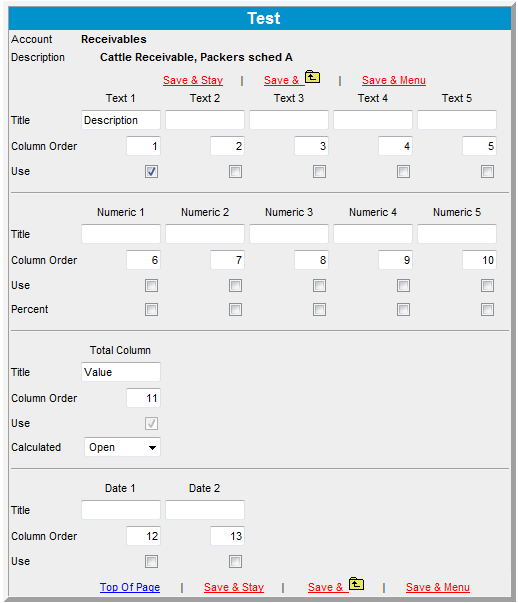Image resolution: width=518 pixels, height=603 pixels.
Task: Click the bottom Save & Stay link
Action: click(x=234, y=587)
